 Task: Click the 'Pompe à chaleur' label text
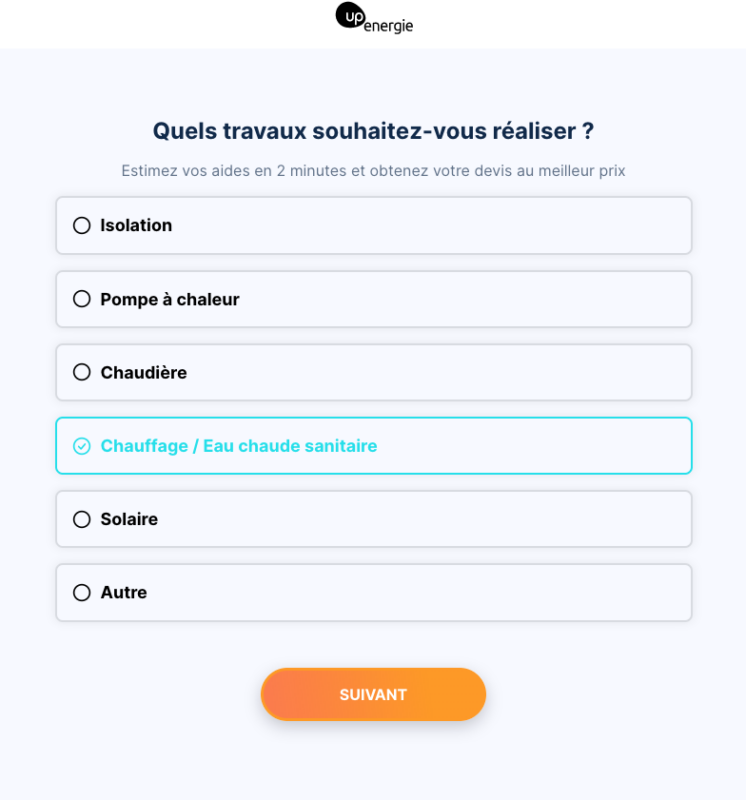tap(170, 299)
